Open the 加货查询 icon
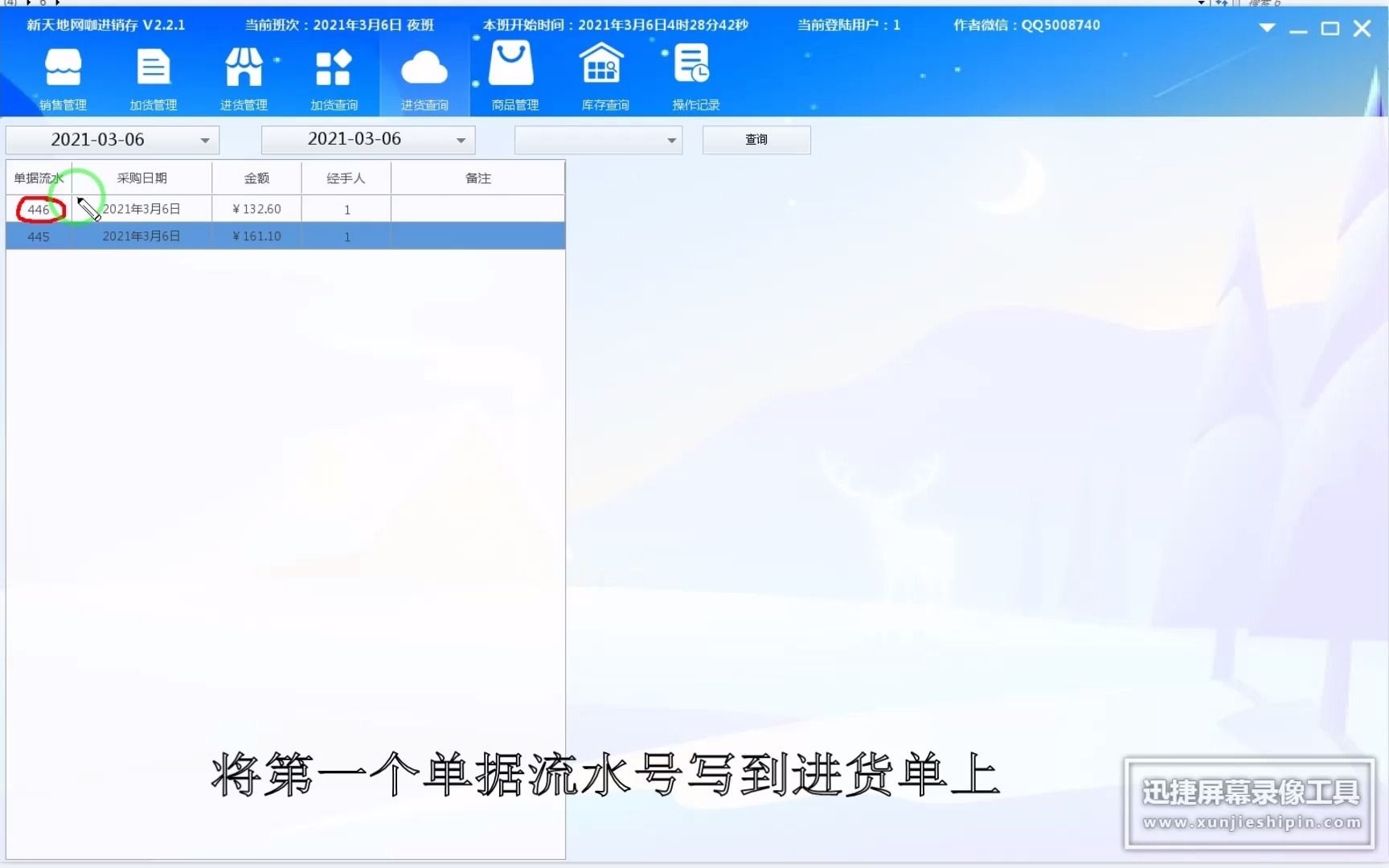Screen dimensions: 1389x868 pos(334,79)
